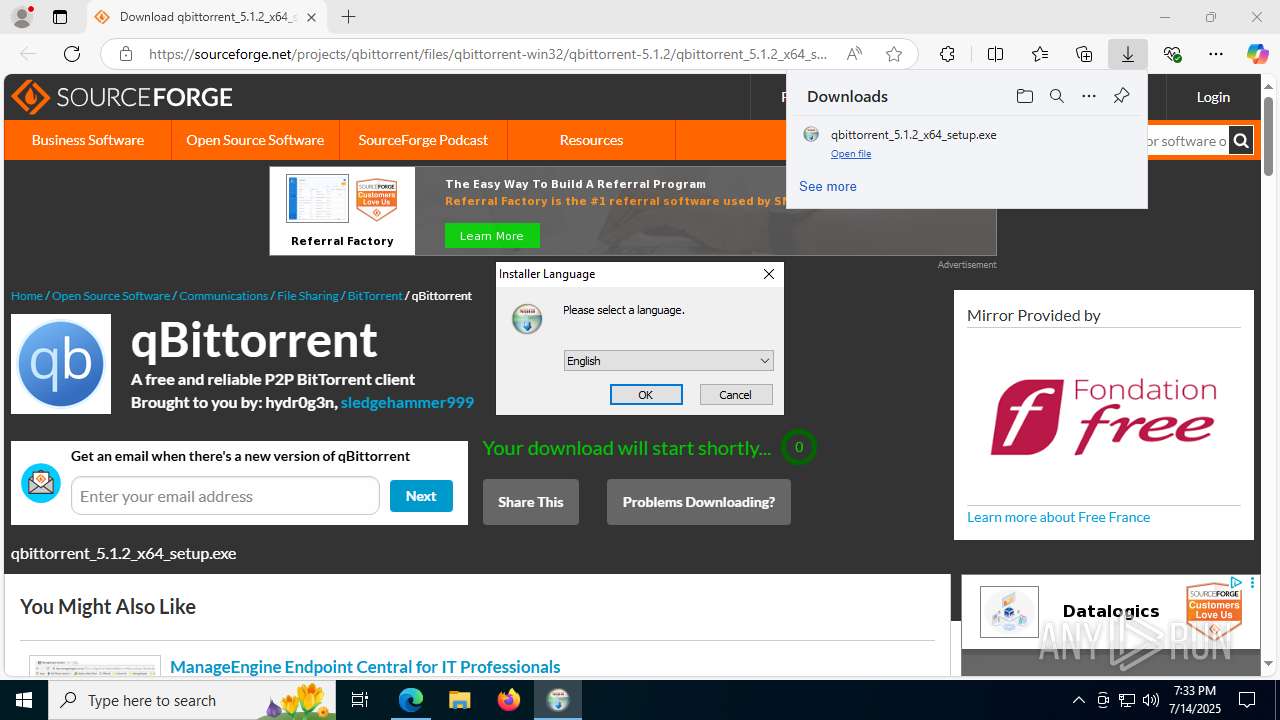Click the SourceForge search magnifier button
The image size is (1280, 720).
(x=1241, y=141)
